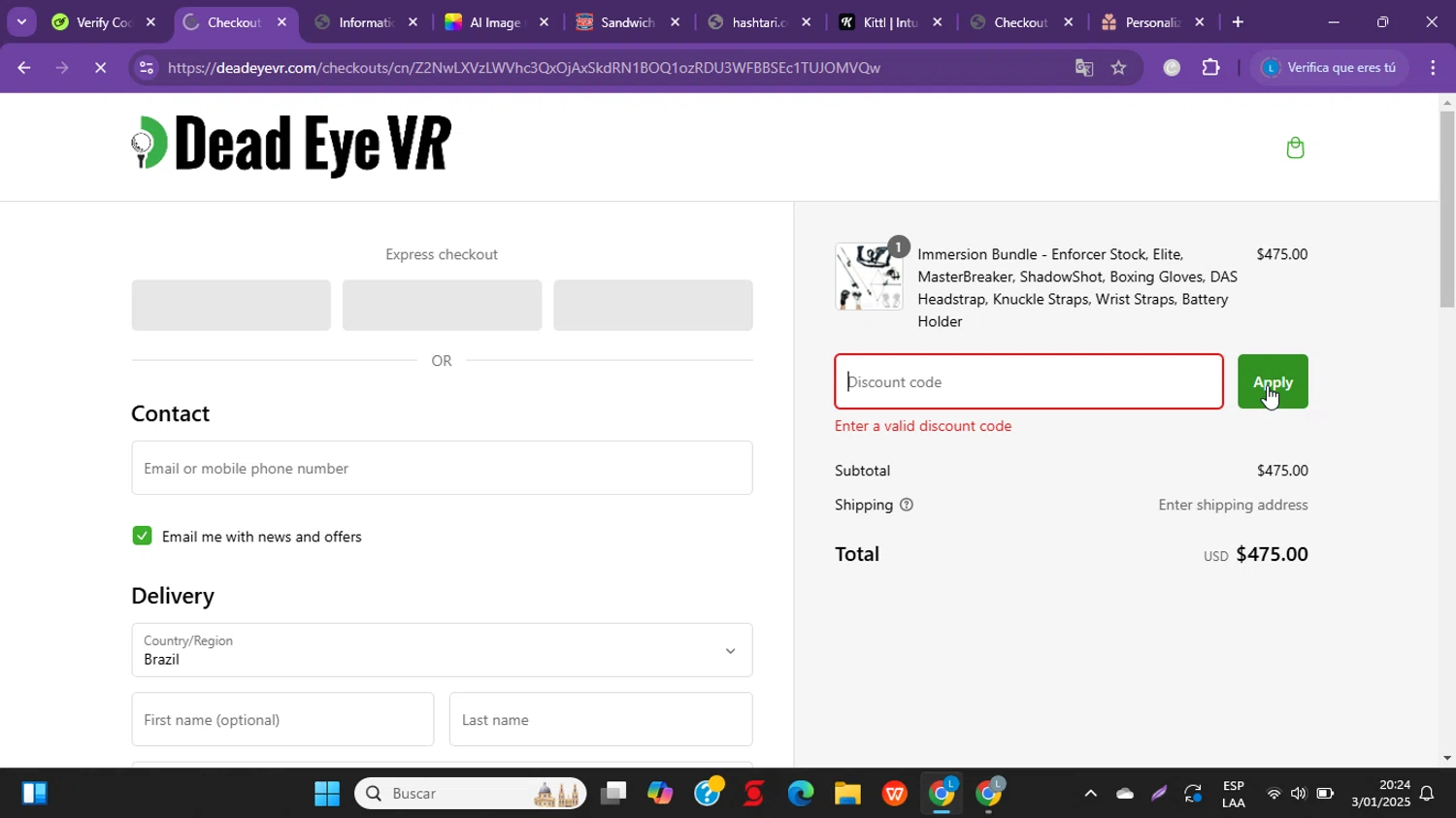Click the profile circle icon in toolbar
Viewport: 1456px width, 818px height.
coord(1172,68)
